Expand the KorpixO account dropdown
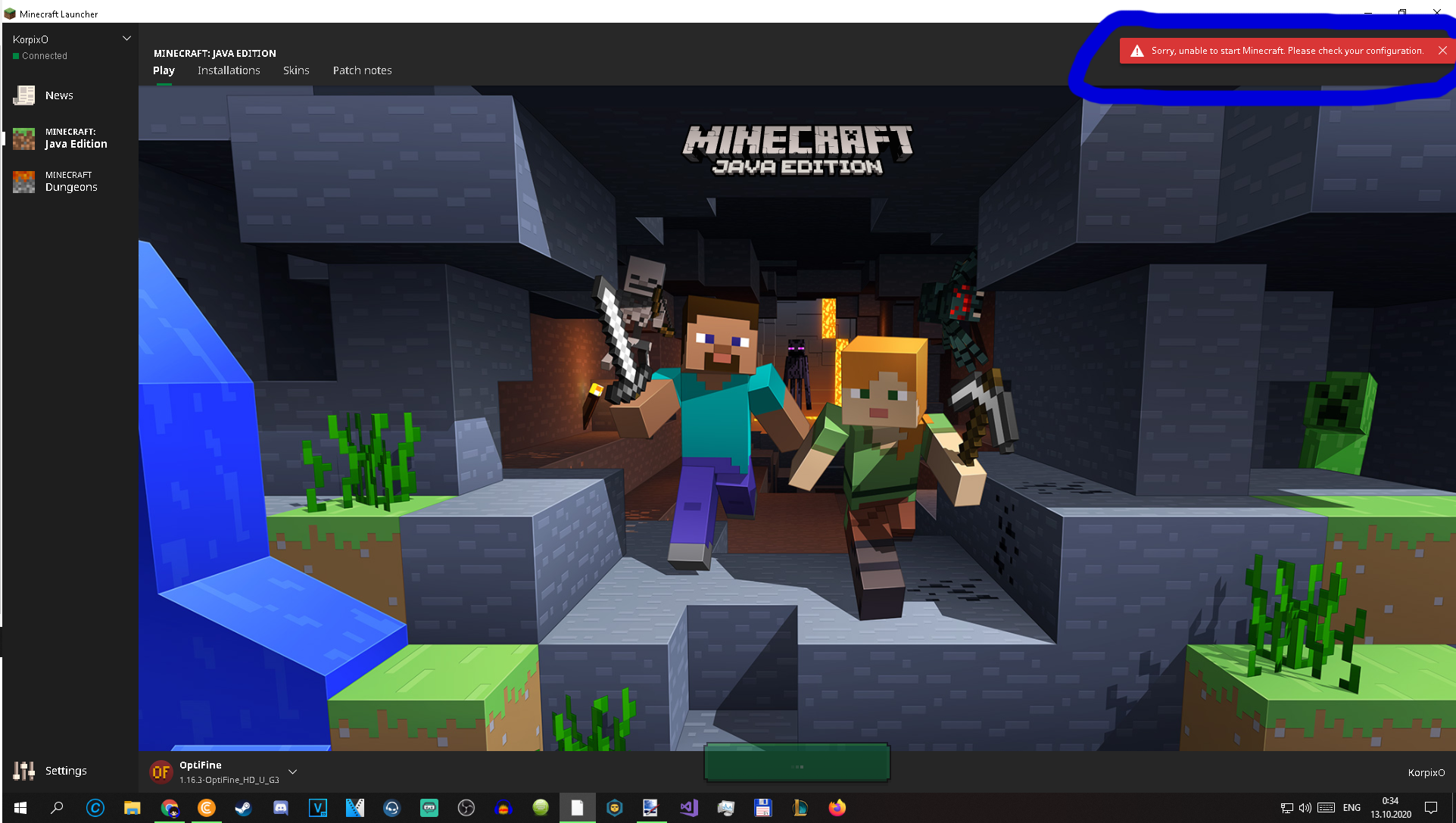The height and width of the screenshot is (823, 1456). 126,39
